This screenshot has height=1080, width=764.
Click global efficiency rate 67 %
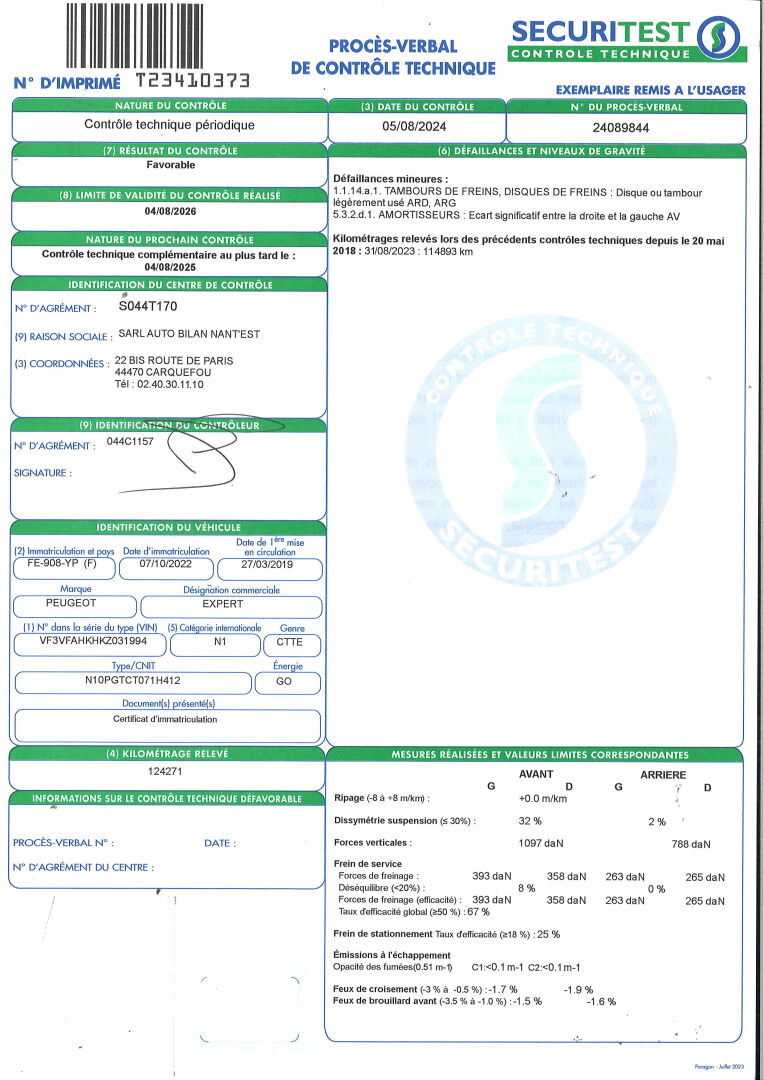(x=478, y=912)
